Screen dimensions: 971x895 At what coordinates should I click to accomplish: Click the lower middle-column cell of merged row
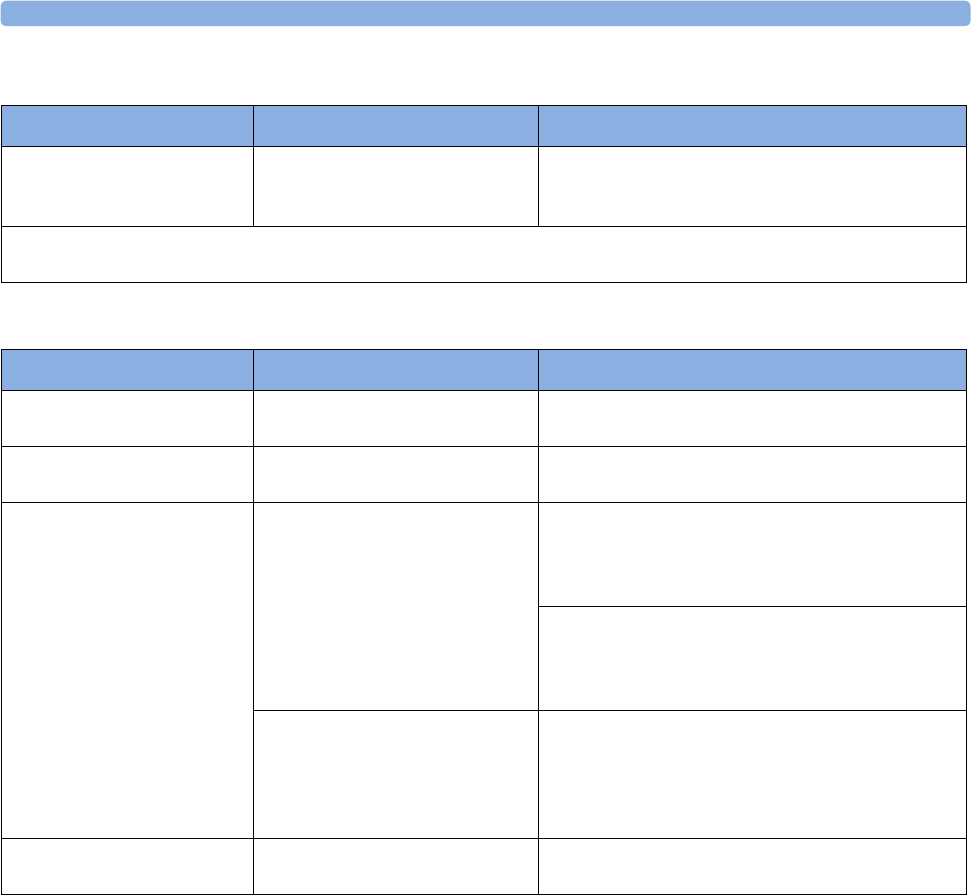pos(395,774)
